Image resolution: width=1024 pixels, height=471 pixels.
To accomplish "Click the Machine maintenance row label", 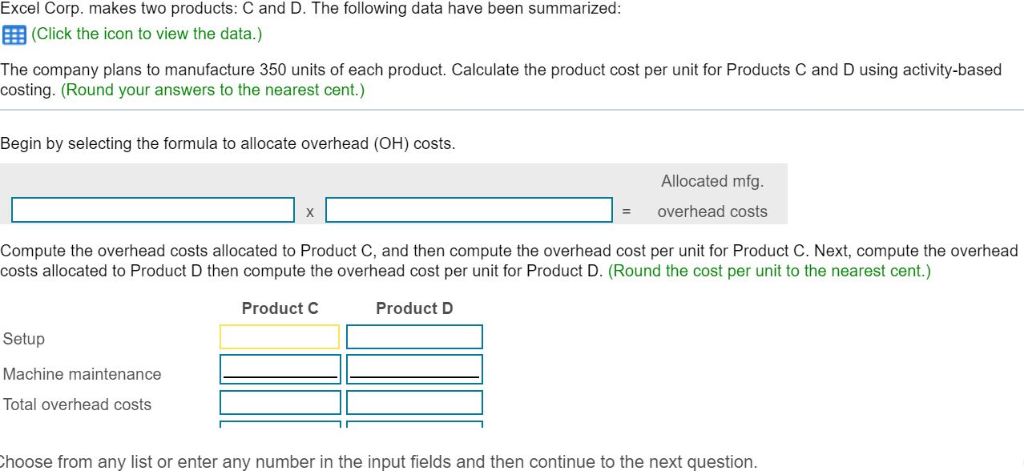I will click(x=82, y=374).
